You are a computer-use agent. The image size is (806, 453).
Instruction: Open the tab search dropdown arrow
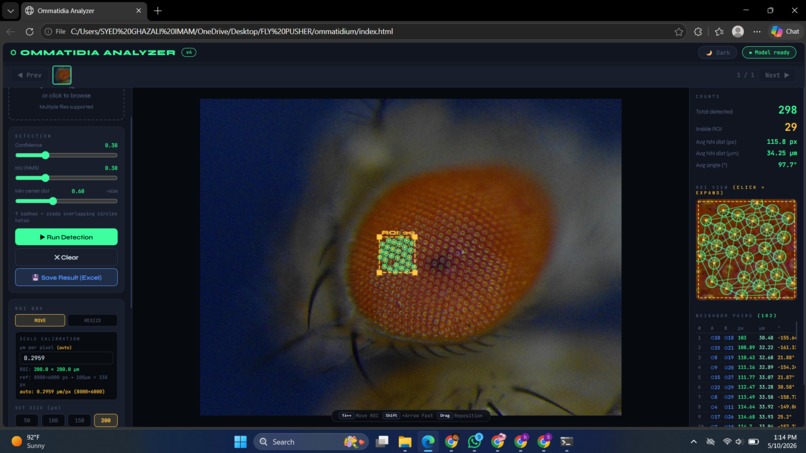(10, 10)
